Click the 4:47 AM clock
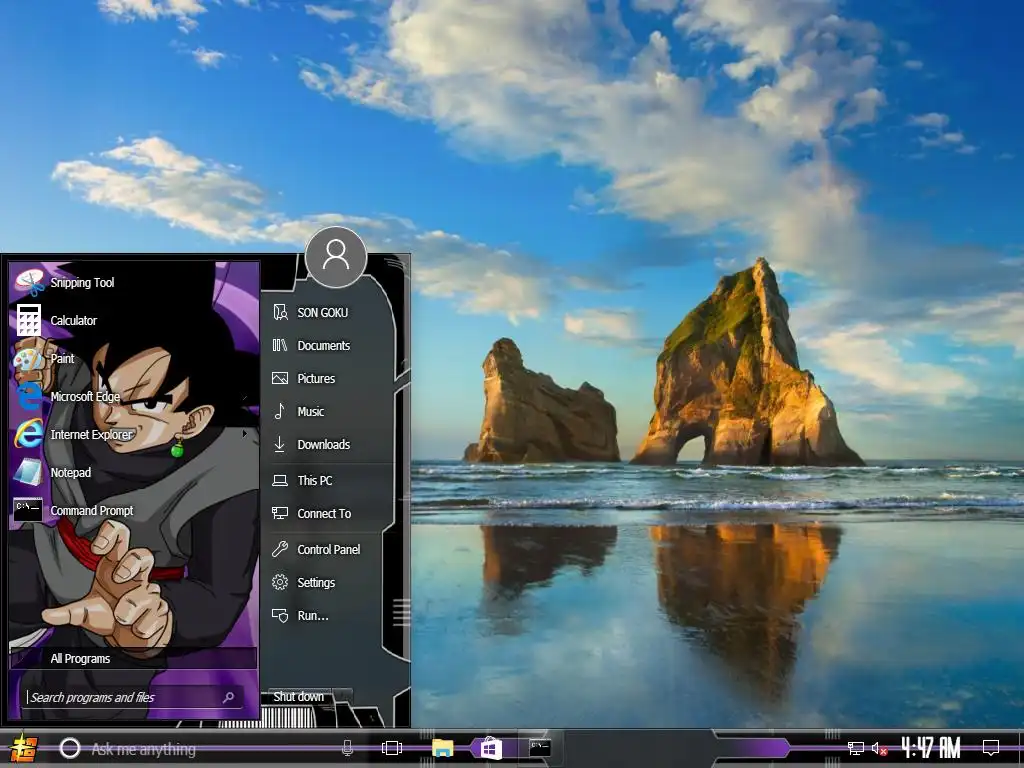The width and height of the screenshot is (1024, 768). click(931, 748)
